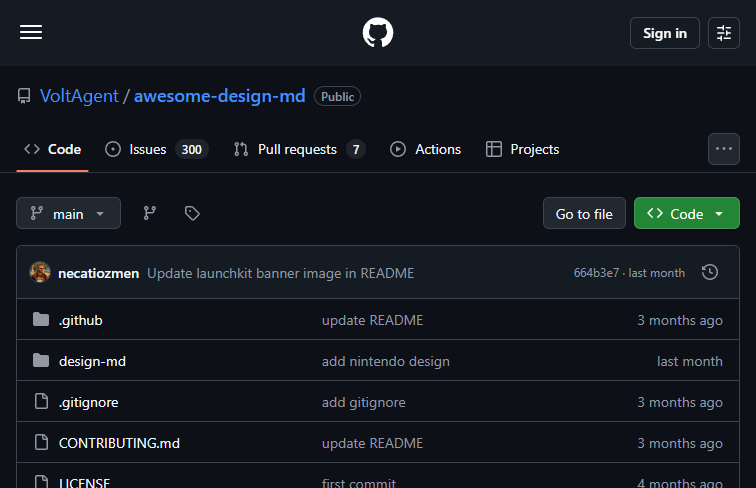Open the green Code clone dropdown

[x=687, y=213]
